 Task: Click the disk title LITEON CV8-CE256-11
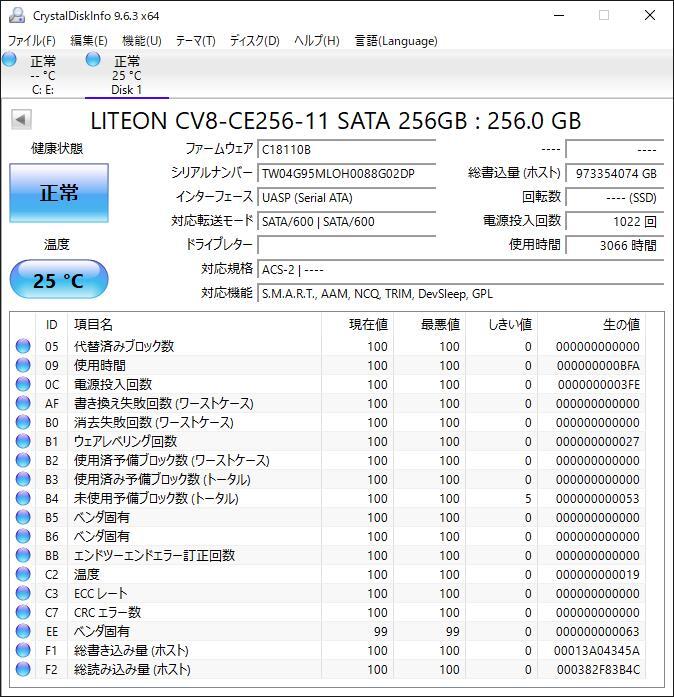[x=336, y=120]
